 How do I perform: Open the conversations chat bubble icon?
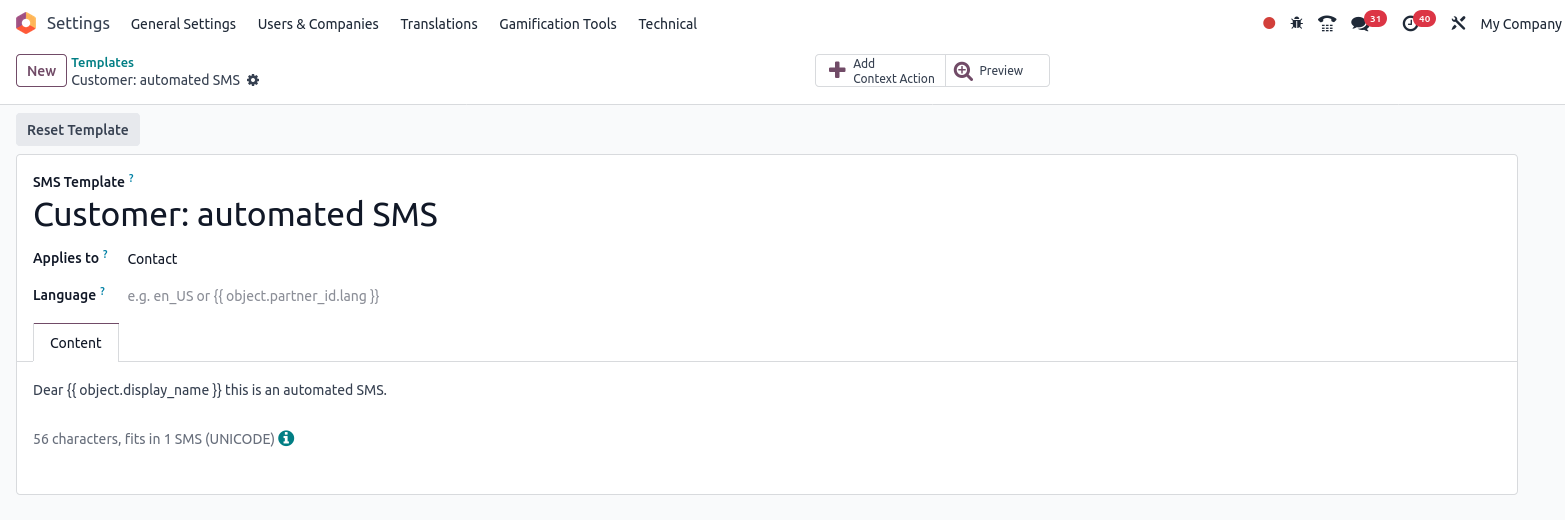(x=1360, y=23)
